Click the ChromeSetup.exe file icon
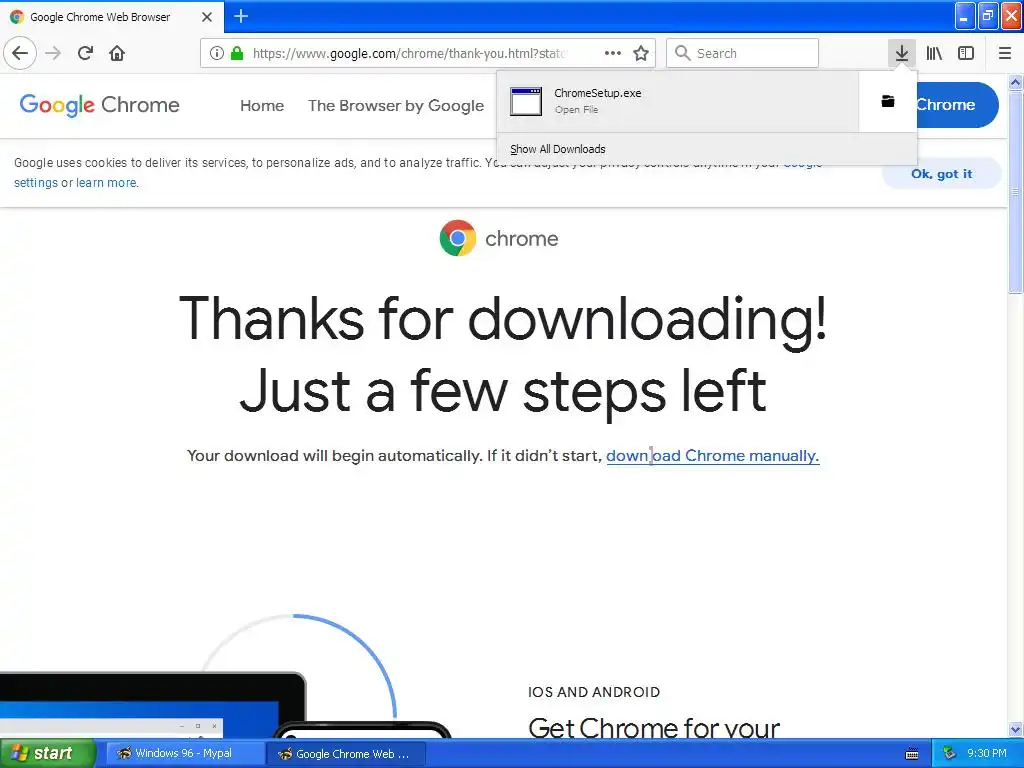This screenshot has width=1024, height=768. [526, 101]
